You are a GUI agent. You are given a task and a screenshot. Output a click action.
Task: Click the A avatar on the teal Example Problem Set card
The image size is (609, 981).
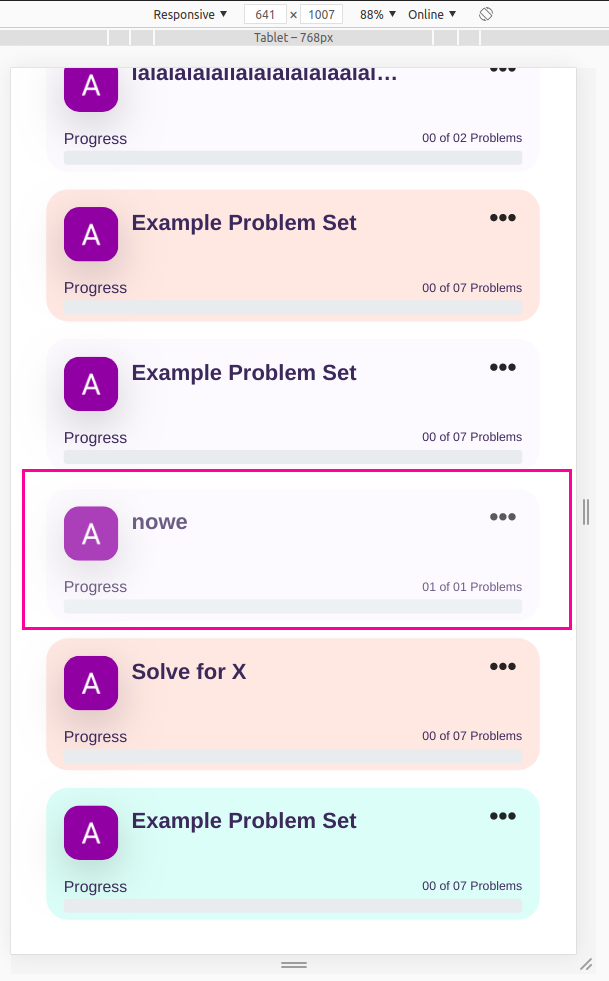point(90,833)
